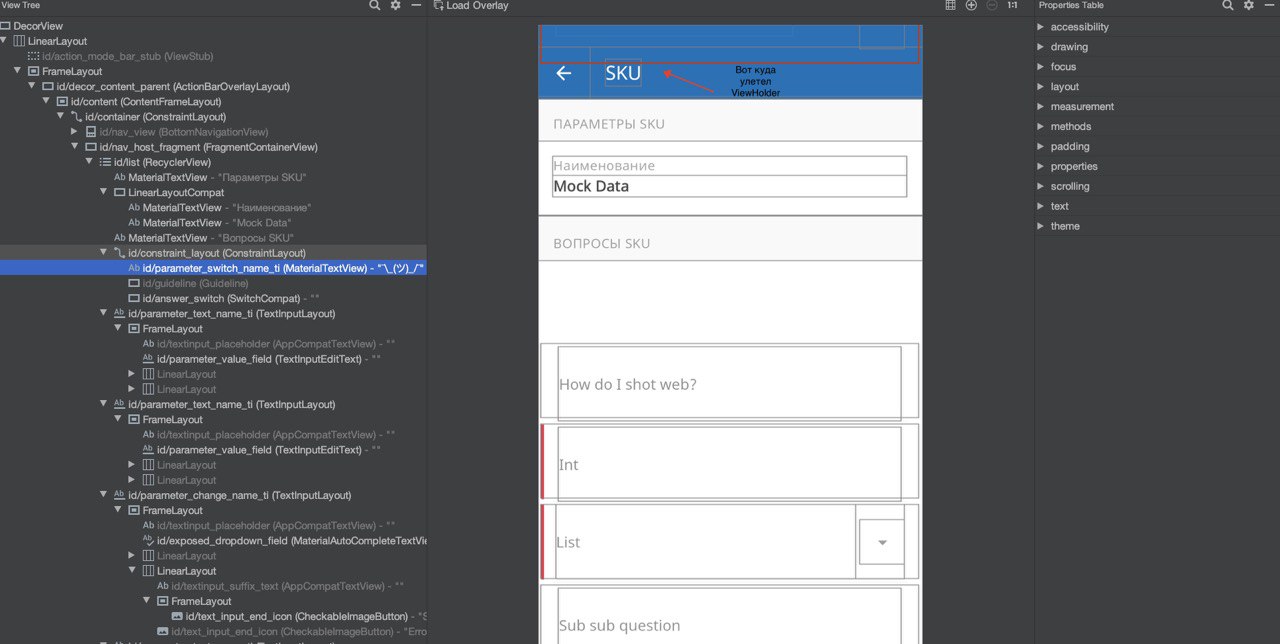Click the Int input field in preview
Screen dimensions: 1280x644
tap(729, 462)
